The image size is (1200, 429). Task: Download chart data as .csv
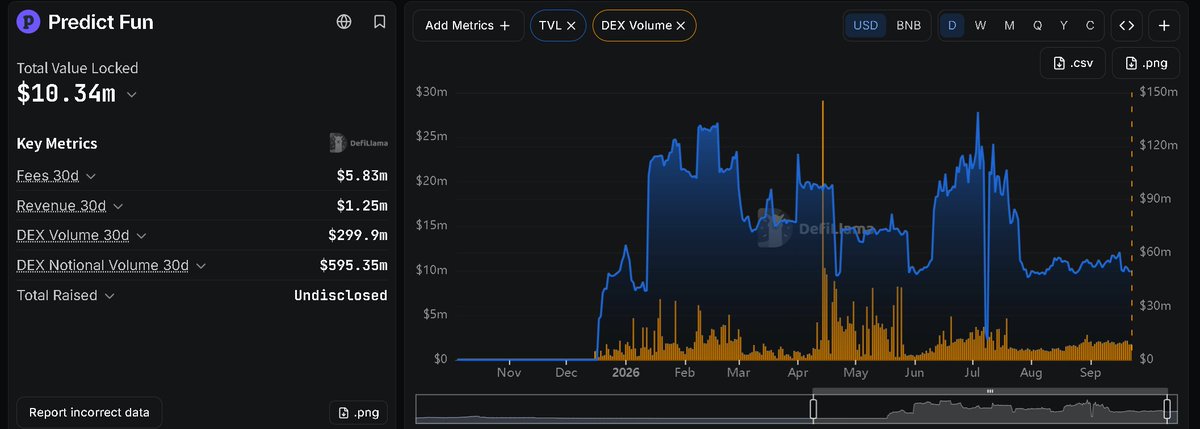[1072, 63]
